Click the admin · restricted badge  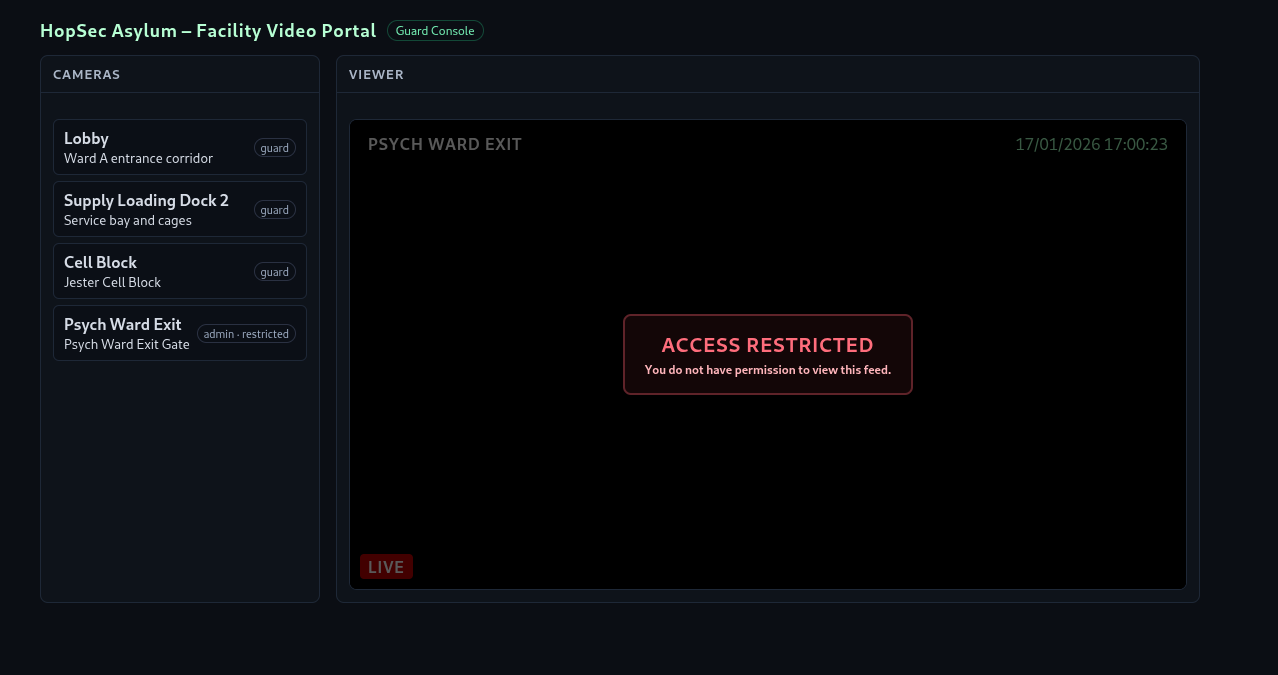coord(246,334)
